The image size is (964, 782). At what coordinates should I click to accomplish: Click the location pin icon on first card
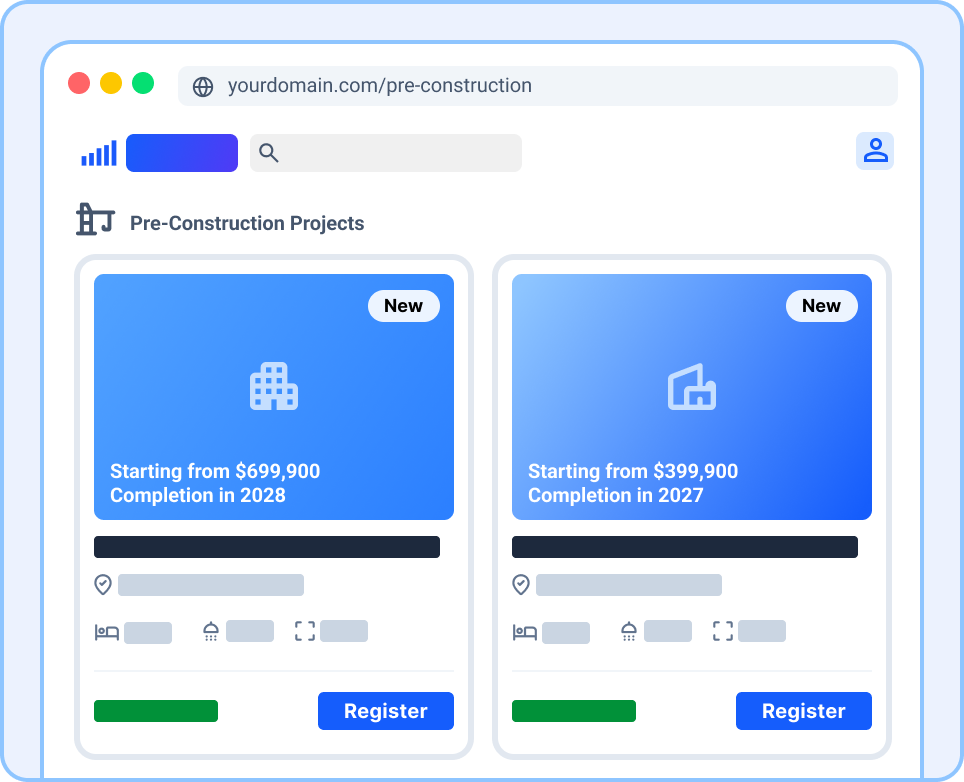tap(103, 585)
